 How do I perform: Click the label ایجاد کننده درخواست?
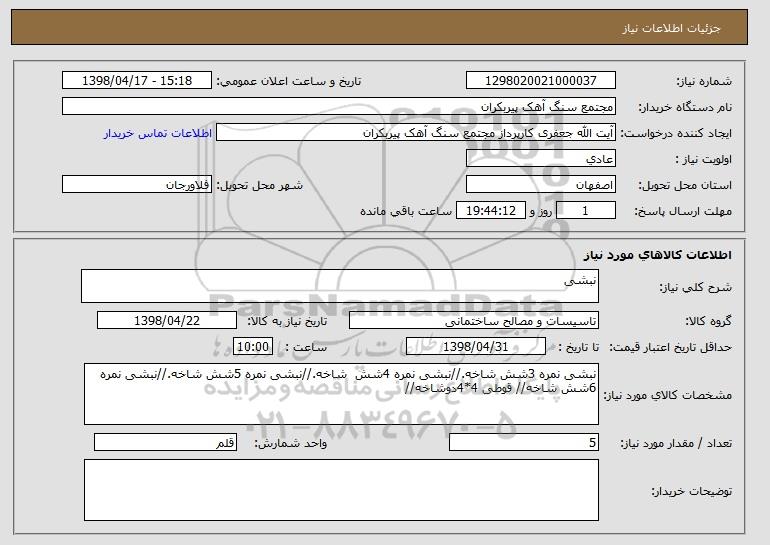[x=676, y=133]
